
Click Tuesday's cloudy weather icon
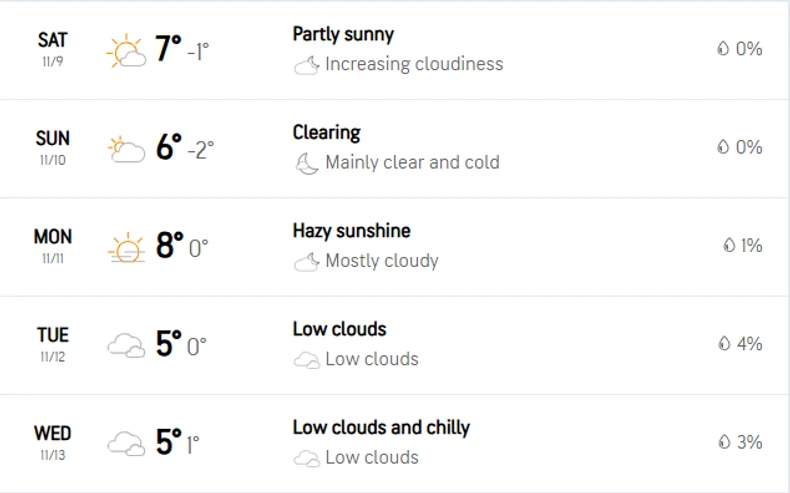pyautogui.click(x=126, y=346)
